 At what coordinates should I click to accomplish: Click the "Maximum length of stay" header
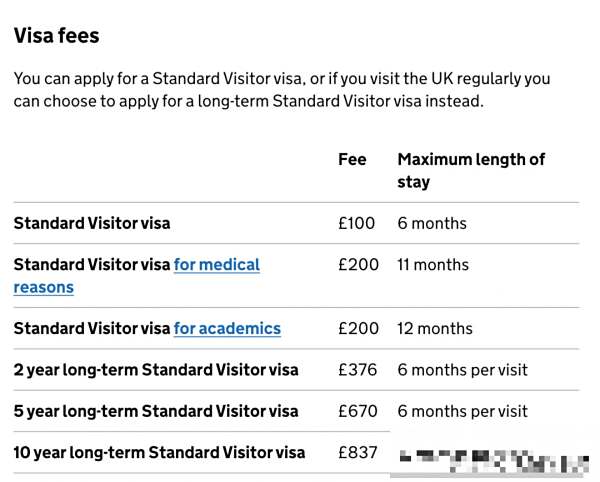470,170
